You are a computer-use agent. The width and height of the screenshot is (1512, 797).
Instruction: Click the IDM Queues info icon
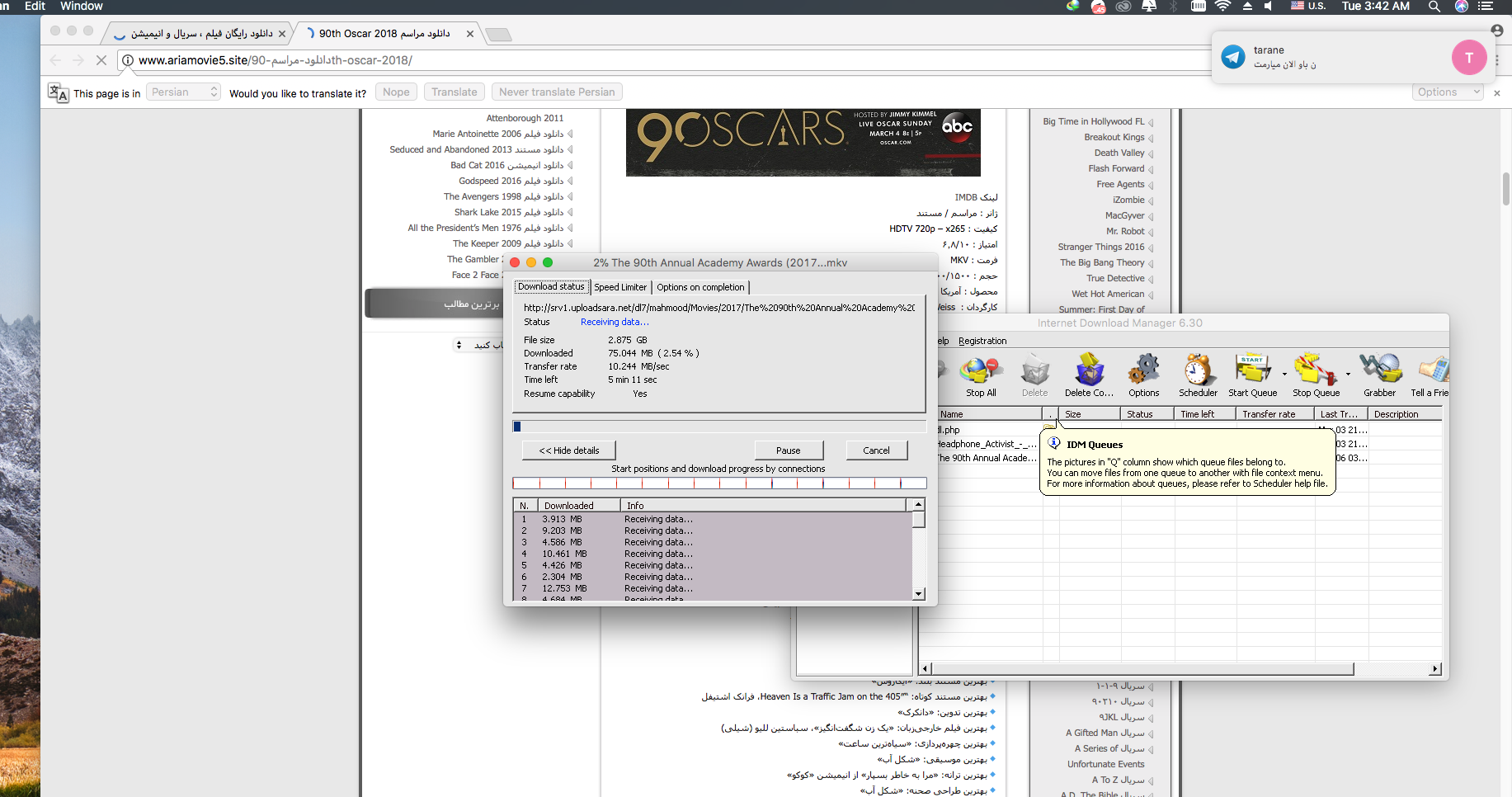tap(1054, 443)
